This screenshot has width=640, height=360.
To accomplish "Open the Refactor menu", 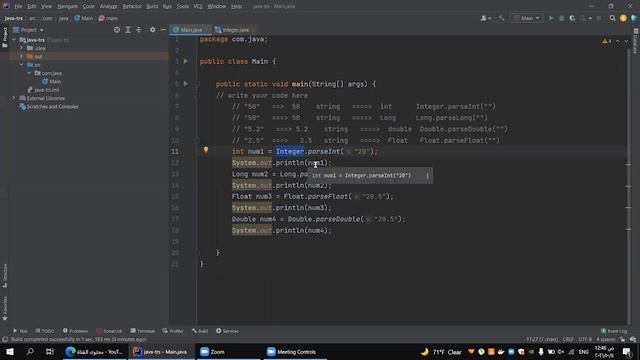I will pos(132,6).
